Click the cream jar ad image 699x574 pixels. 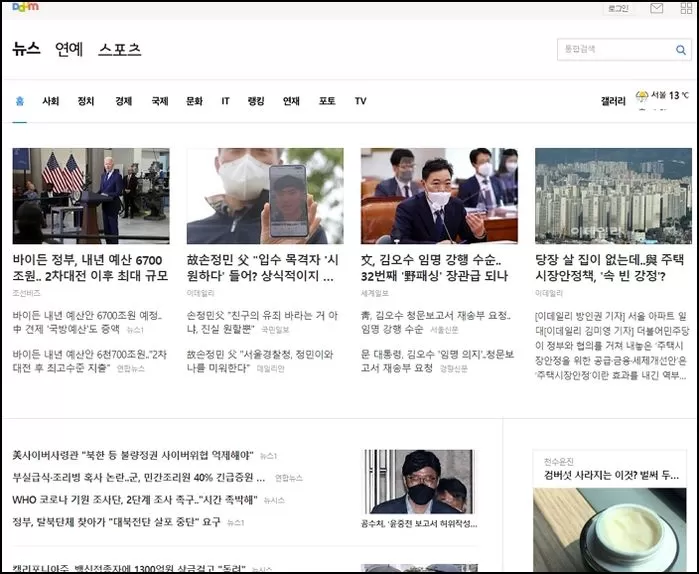(x=610, y=530)
